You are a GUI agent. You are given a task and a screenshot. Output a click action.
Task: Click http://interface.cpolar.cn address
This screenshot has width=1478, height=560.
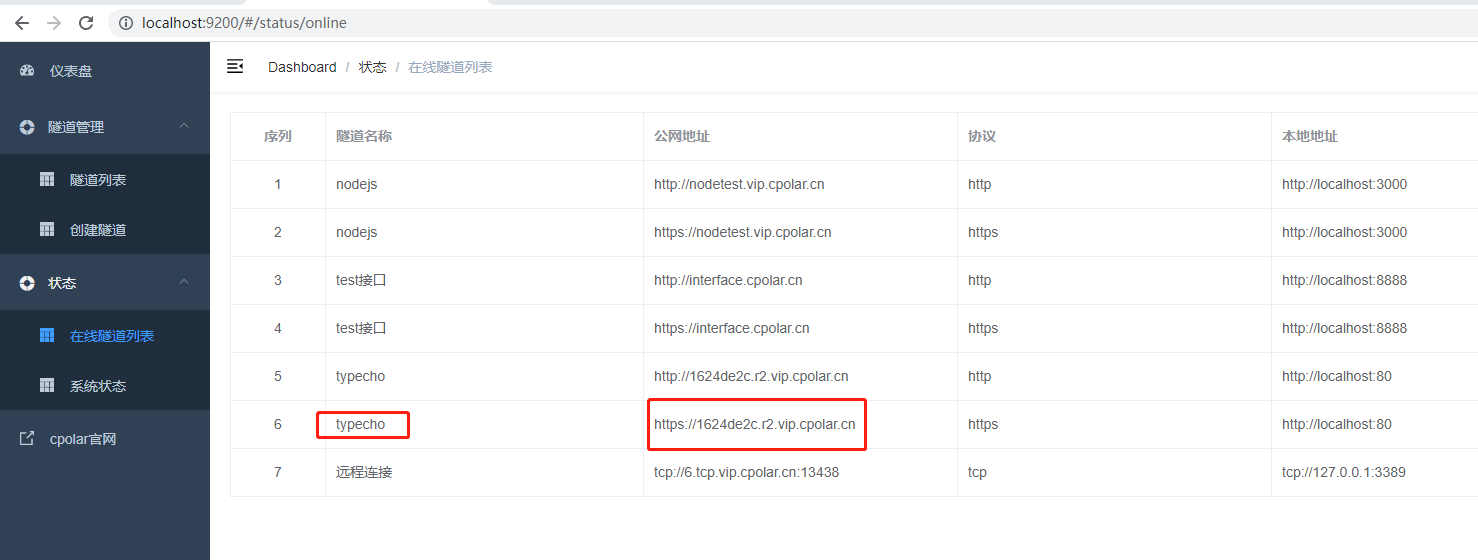tap(728, 280)
